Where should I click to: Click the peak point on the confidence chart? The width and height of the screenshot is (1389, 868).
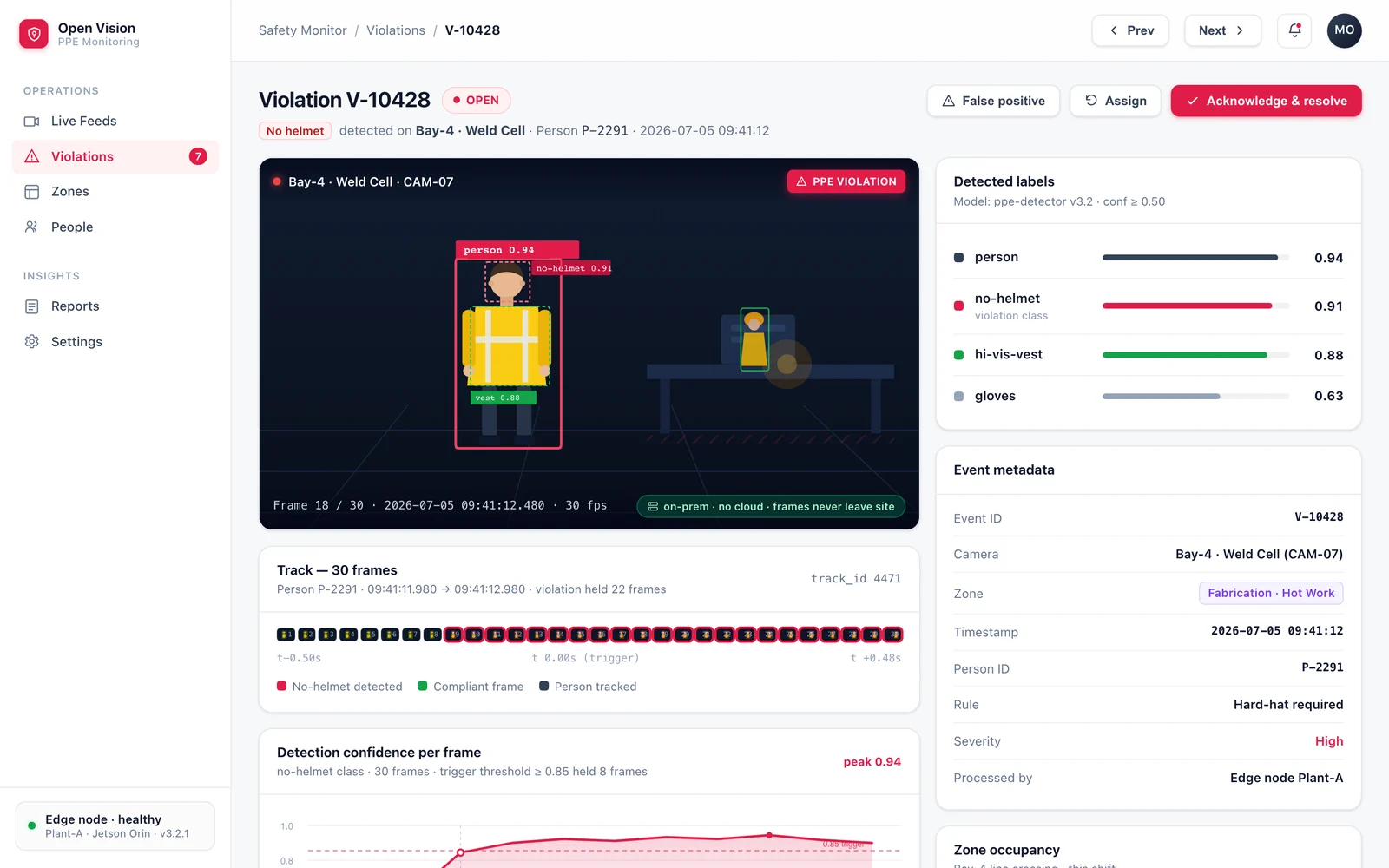(769, 835)
